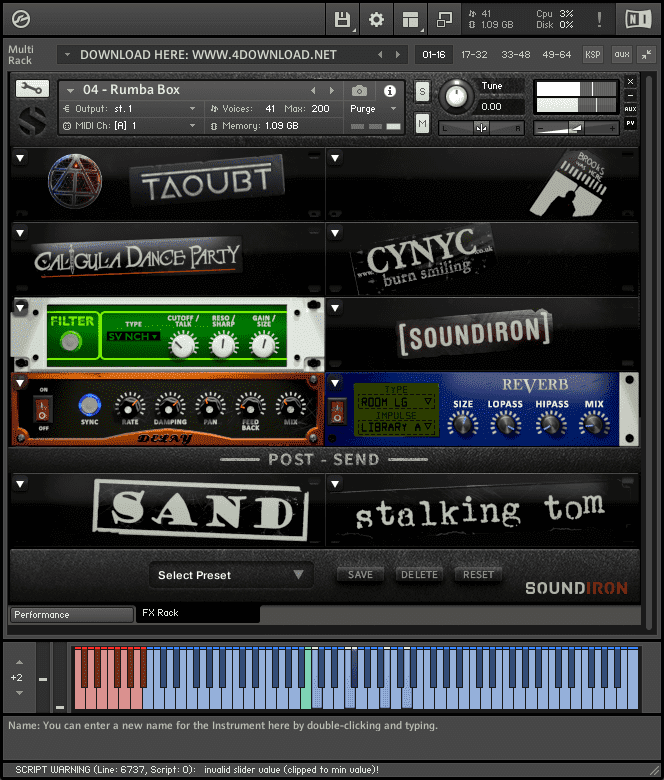Switch to the Performance tab
Screen dimensions: 664x780
coord(72,615)
